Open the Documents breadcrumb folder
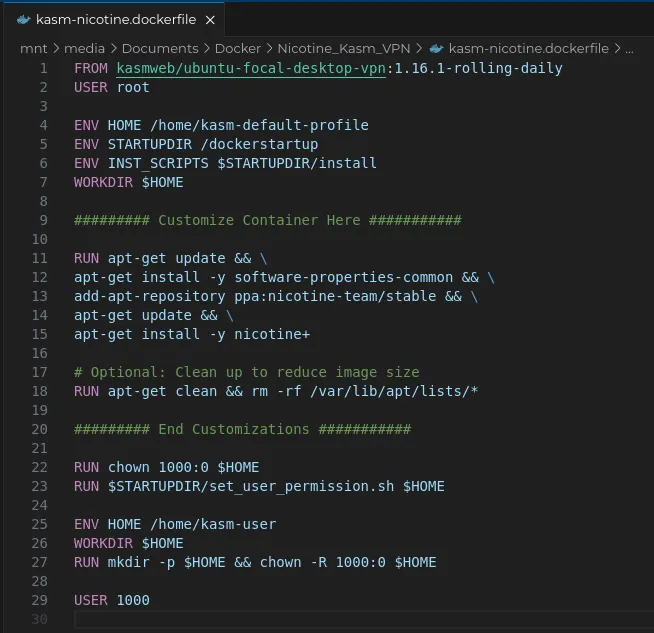The width and height of the screenshot is (654, 633). [159, 47]
